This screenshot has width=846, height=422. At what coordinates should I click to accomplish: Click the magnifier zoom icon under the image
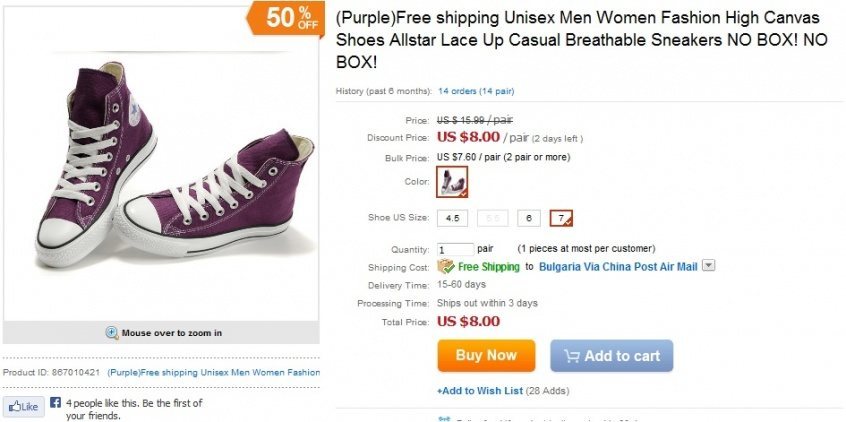tap(113, 333)
